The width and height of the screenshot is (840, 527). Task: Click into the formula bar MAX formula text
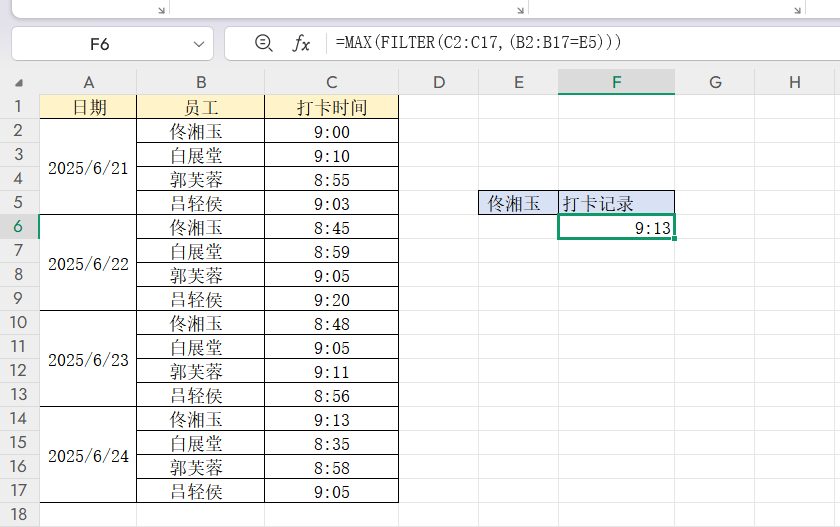[x=478, y=43]
